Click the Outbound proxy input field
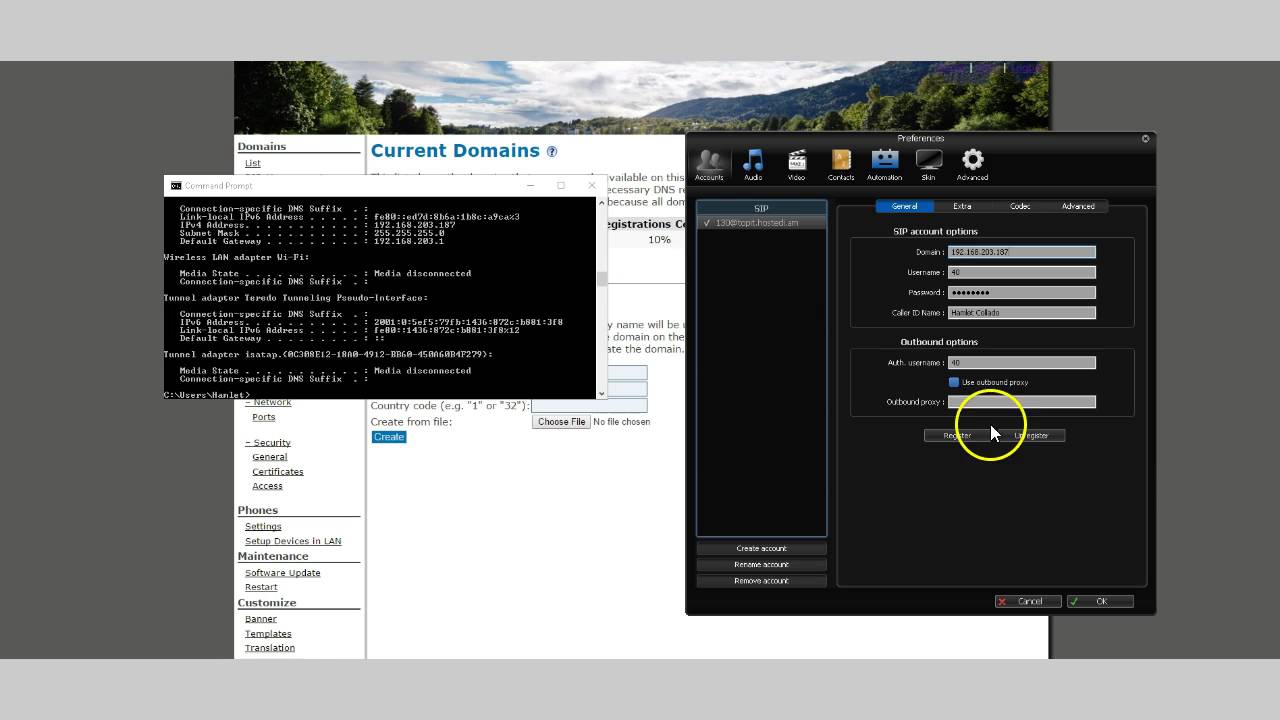This screenshot has height=720, width=1280. click(x=1021, y=402)
